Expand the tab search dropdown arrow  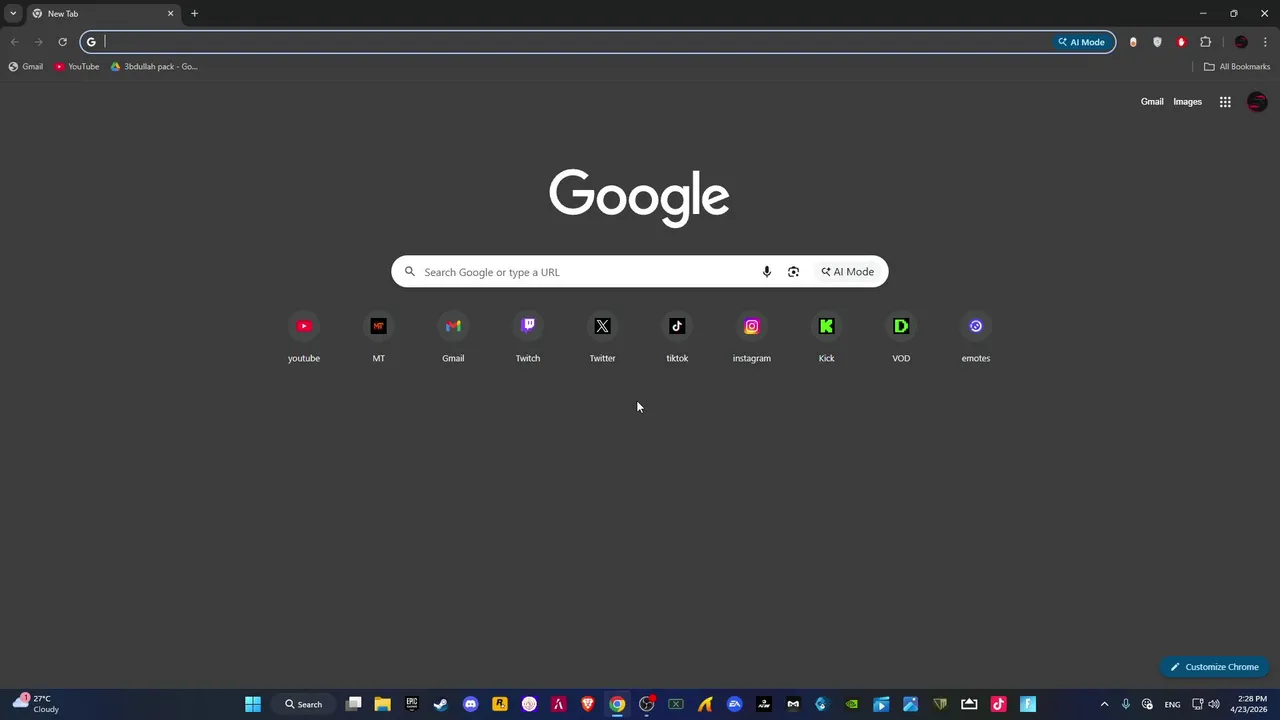coord(13,13)
